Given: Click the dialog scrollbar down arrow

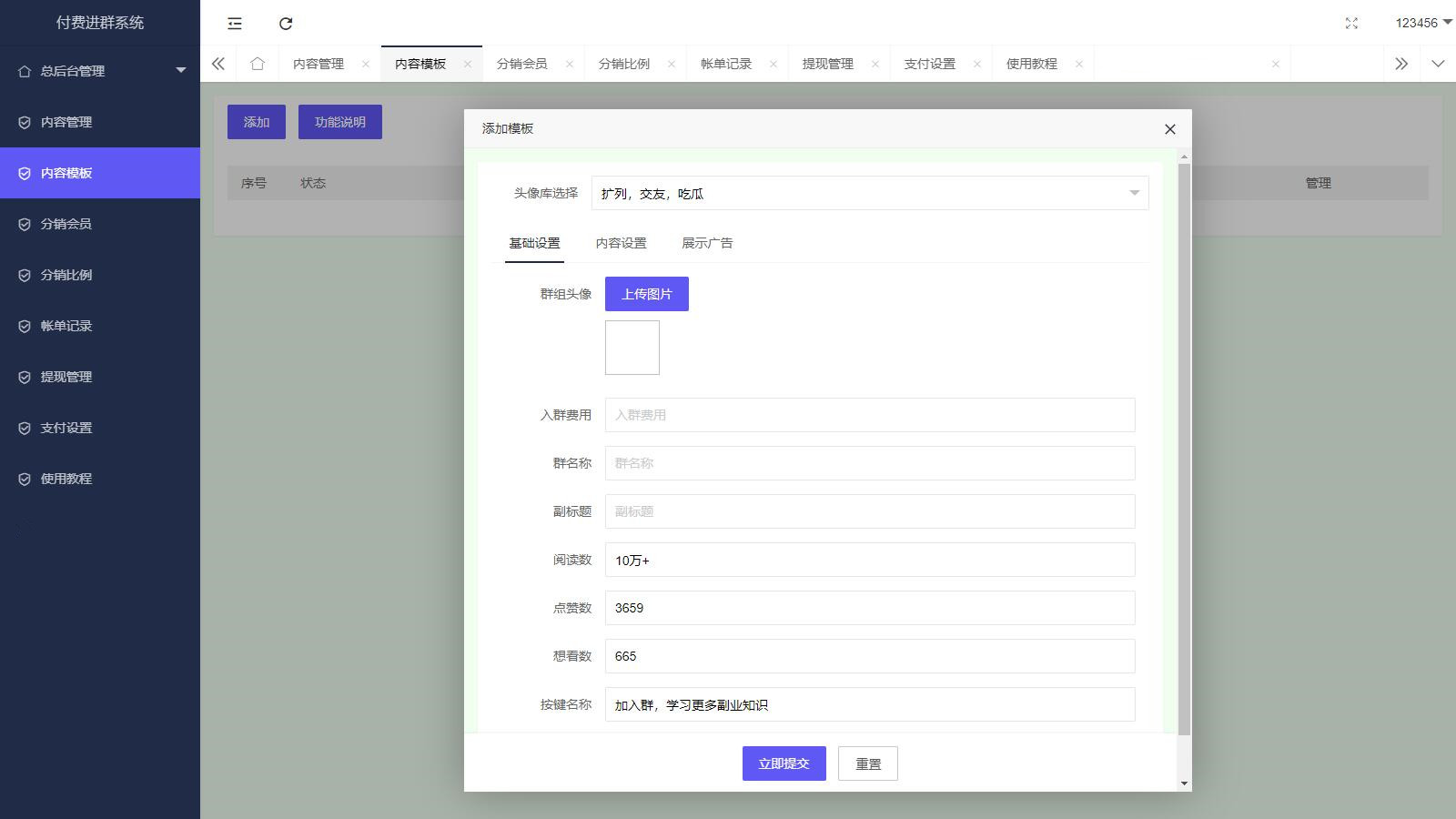Looking at the screenshot, I should (1184, 784).
